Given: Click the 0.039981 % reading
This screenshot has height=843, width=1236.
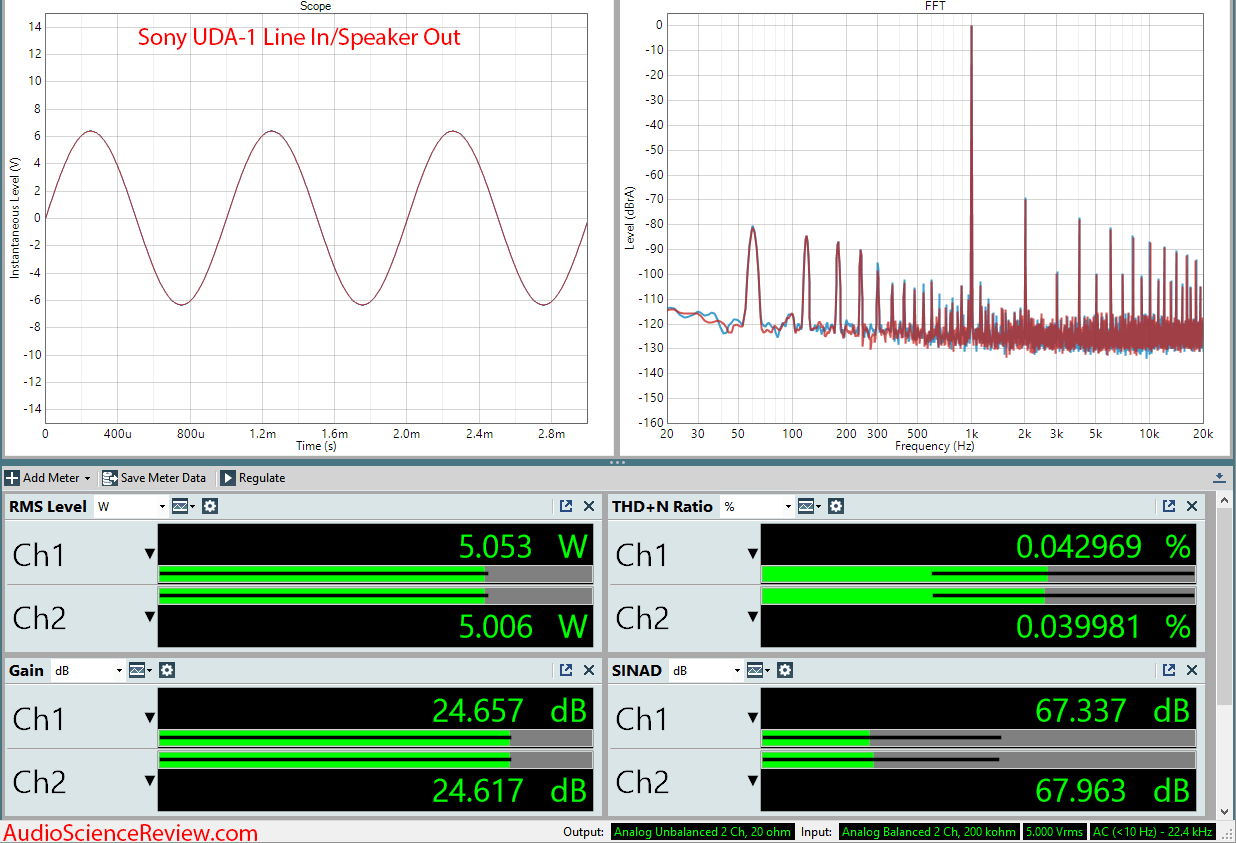Looking at the screenshot, I should tap(1104, 626).
